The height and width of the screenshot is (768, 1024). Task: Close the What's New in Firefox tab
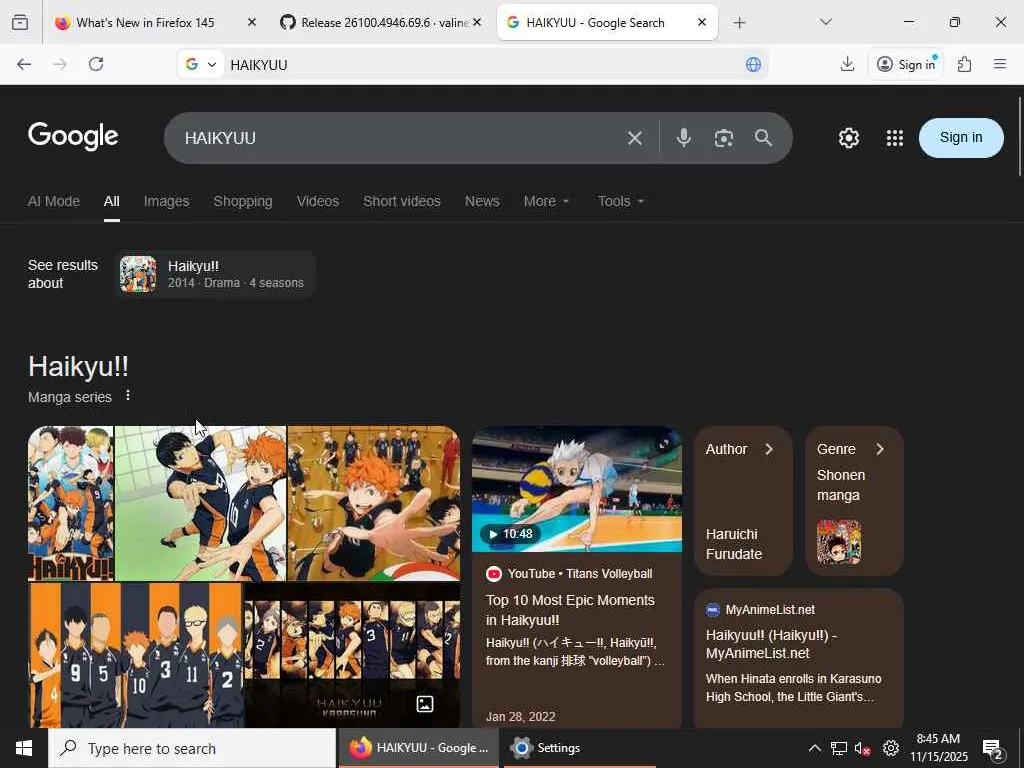[251, 22]
